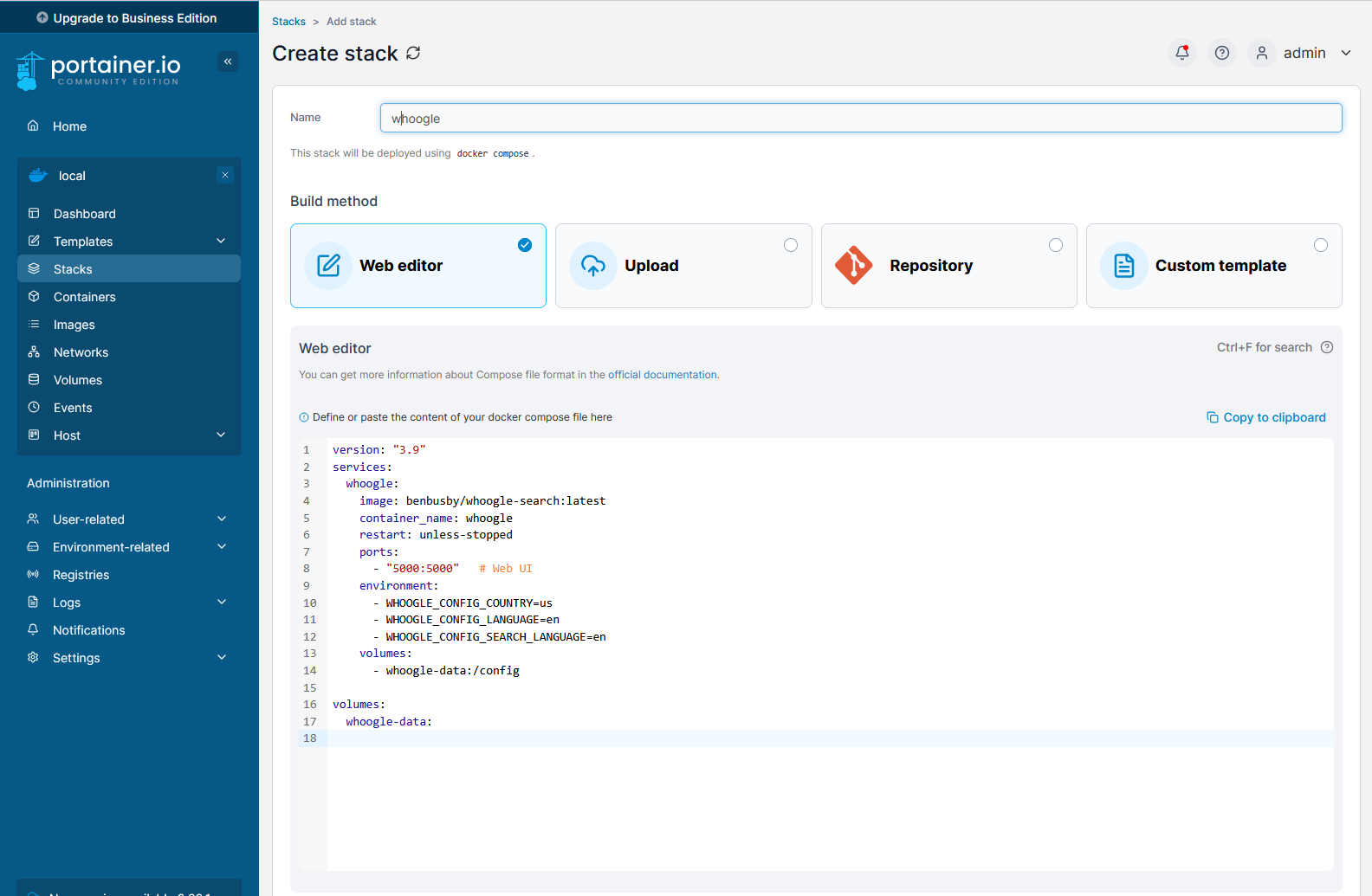Open Containers in the sidebar
Screen dimensions: 1372x896
[x=84, y=297]
